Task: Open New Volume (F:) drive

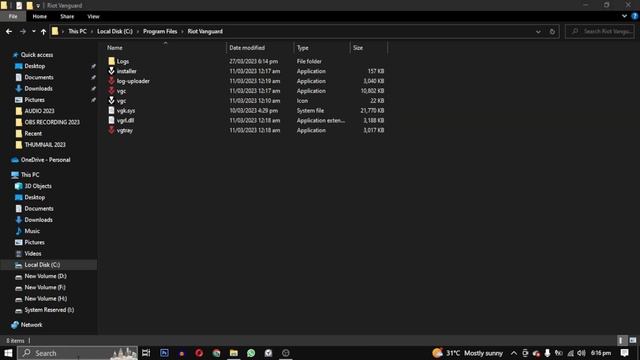Action: (x=45, y=287)
